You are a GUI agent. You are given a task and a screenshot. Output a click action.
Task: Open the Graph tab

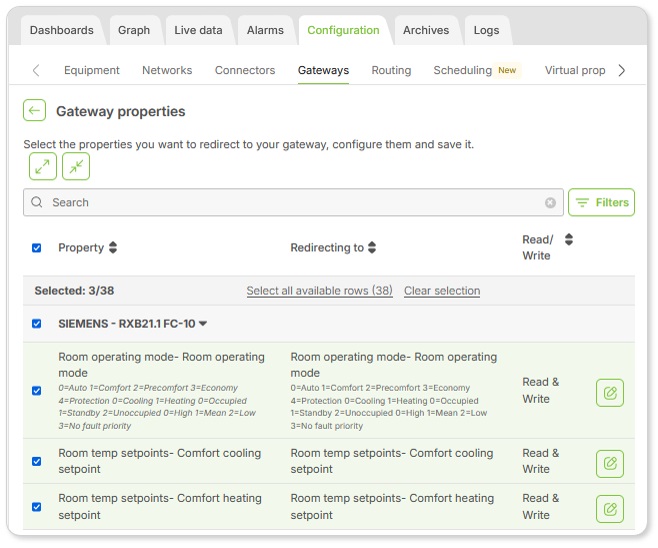click(134, 30)
